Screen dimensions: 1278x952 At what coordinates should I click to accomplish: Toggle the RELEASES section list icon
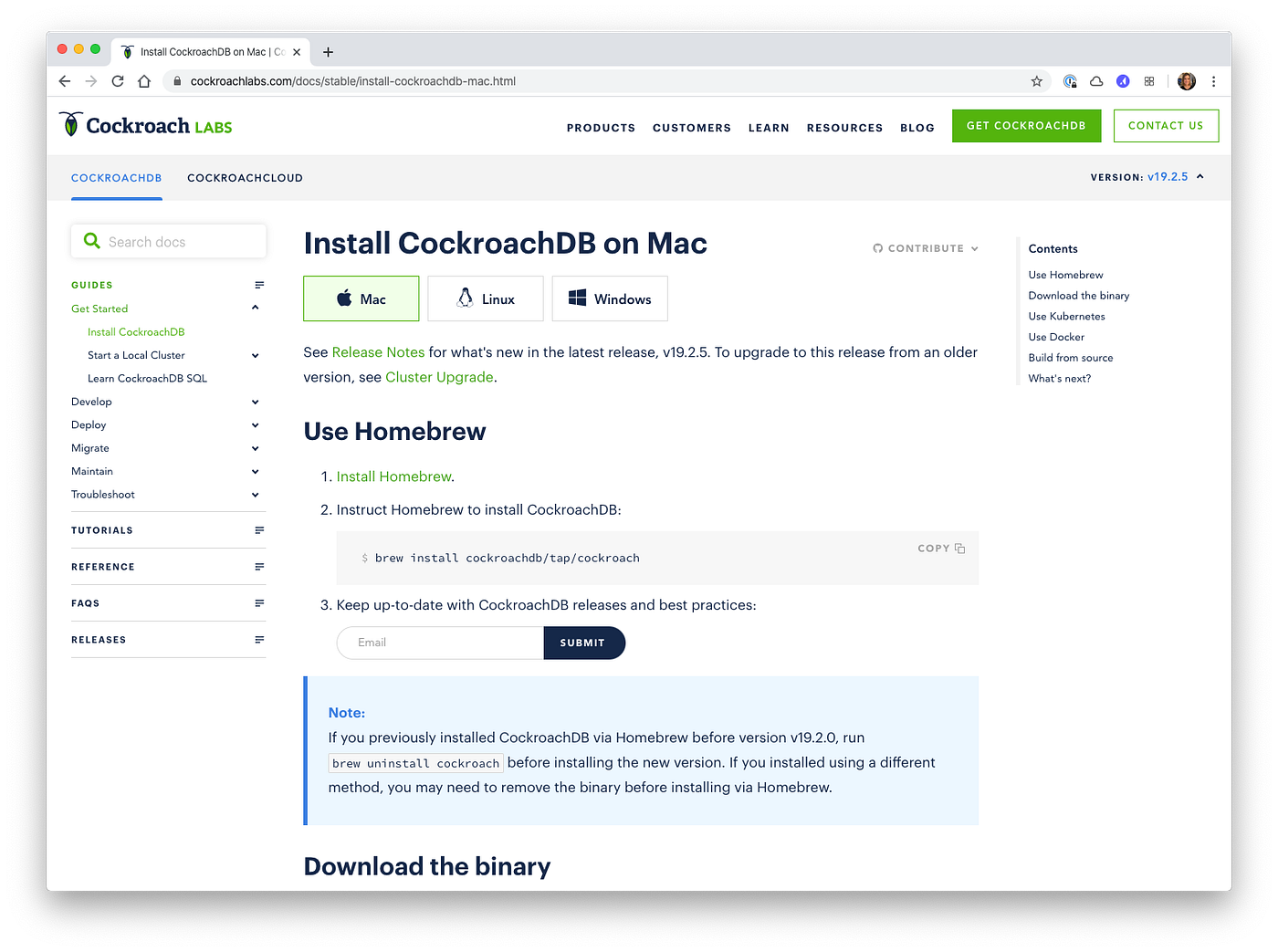259,640
